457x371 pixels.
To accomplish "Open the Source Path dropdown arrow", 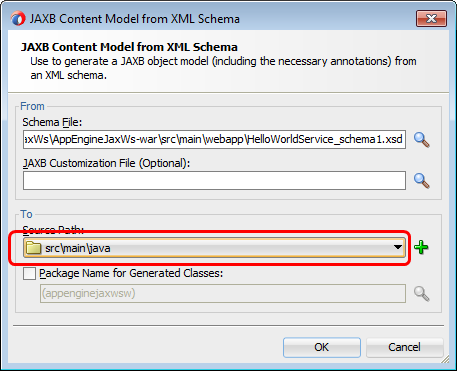I will click(397, 247).
